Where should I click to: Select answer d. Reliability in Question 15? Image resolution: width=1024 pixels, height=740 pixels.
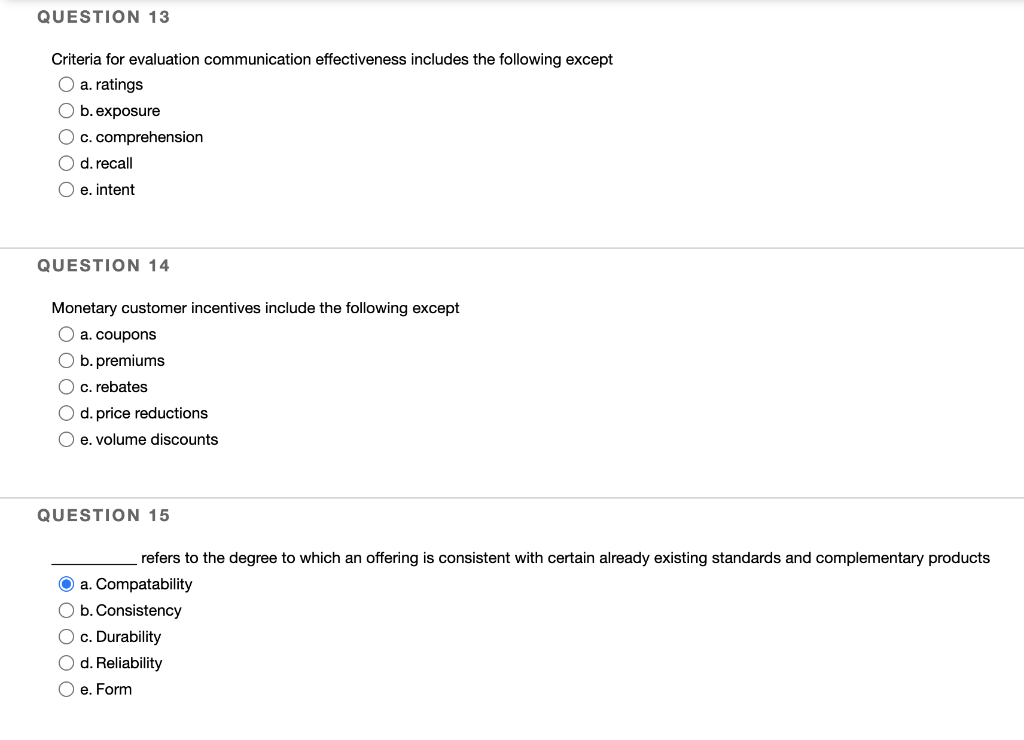pyautogui.click(x=66, y=662)
